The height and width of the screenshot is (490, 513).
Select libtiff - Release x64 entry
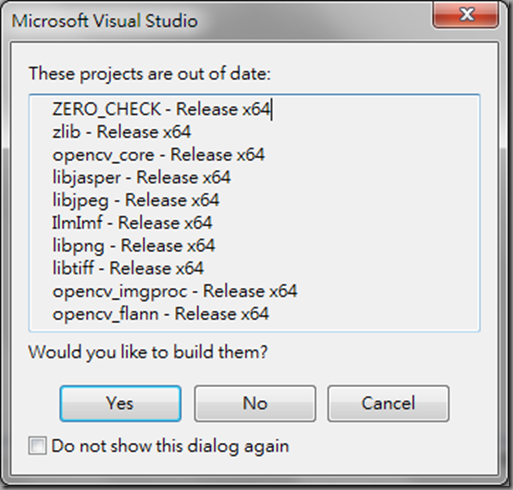[128, 268]
